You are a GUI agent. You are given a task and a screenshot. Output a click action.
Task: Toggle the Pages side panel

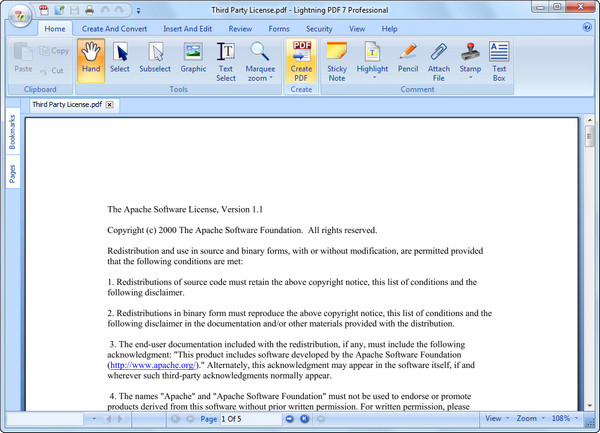tap(12, 174)
